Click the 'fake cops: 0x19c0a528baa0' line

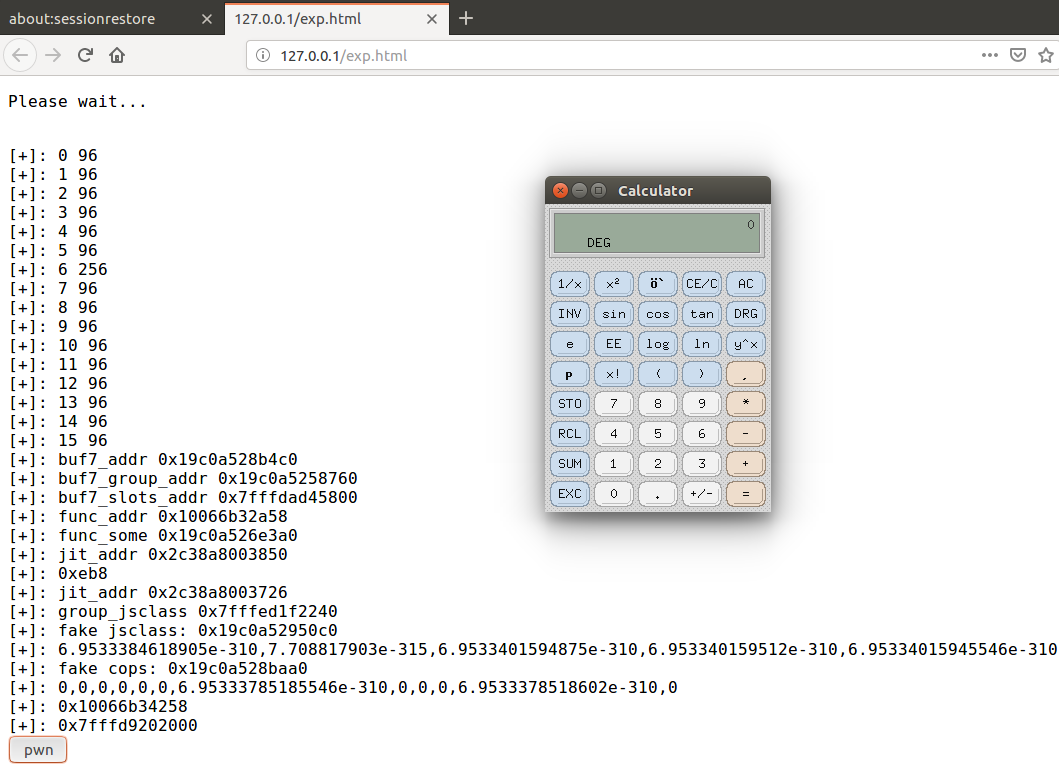pos(158,669)
